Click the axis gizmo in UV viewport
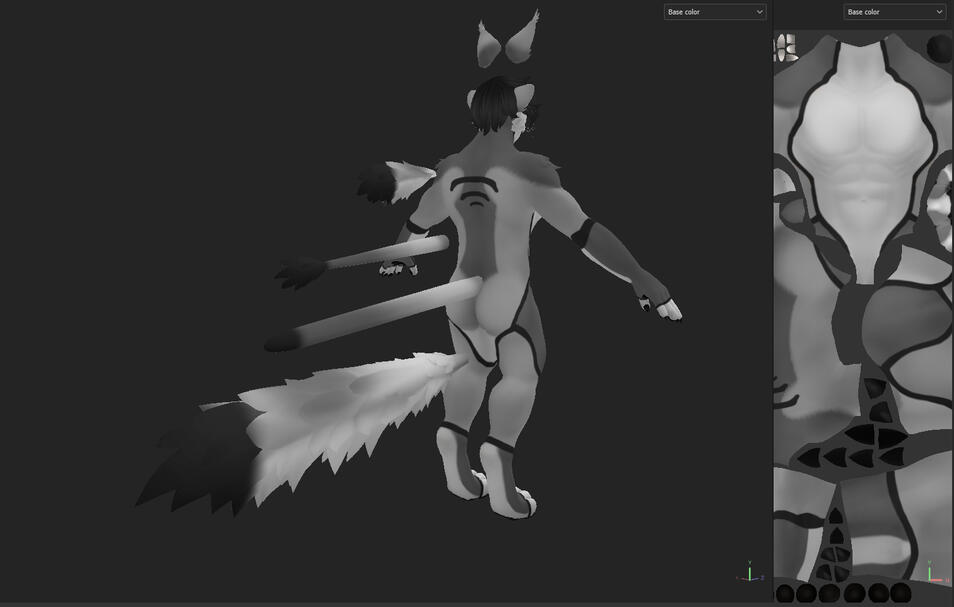Screen dimensions: 954x607 pyautogui.click(x=932, y=573)
